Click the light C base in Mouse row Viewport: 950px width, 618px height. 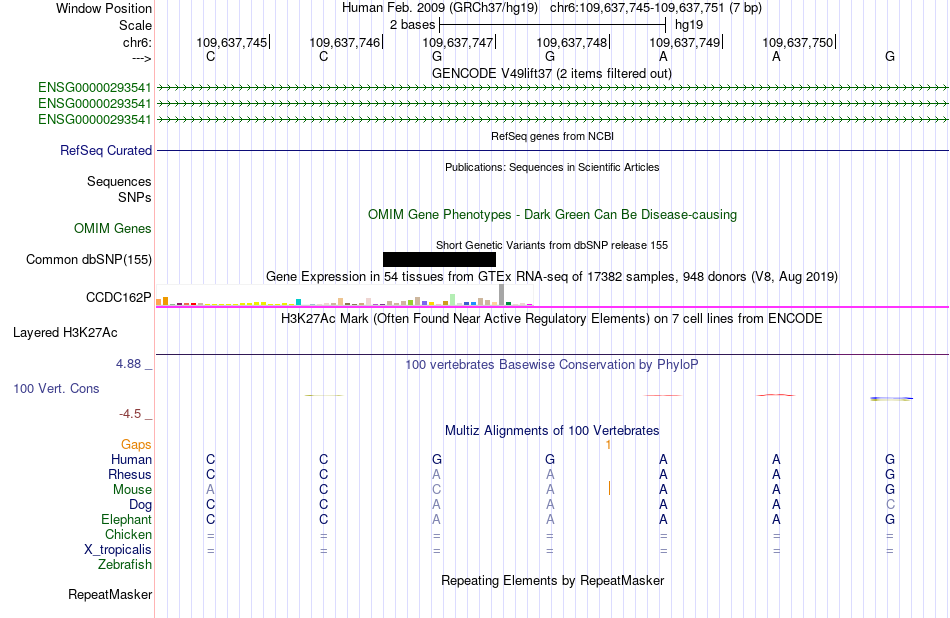436,490
